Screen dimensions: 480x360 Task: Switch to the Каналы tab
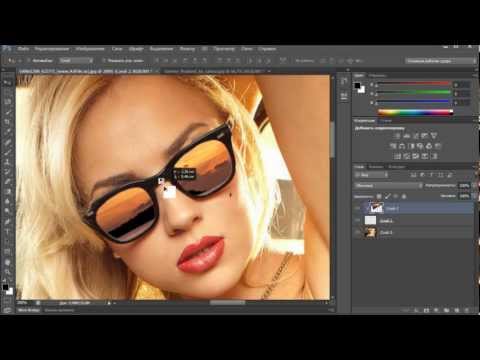(376, 166)
